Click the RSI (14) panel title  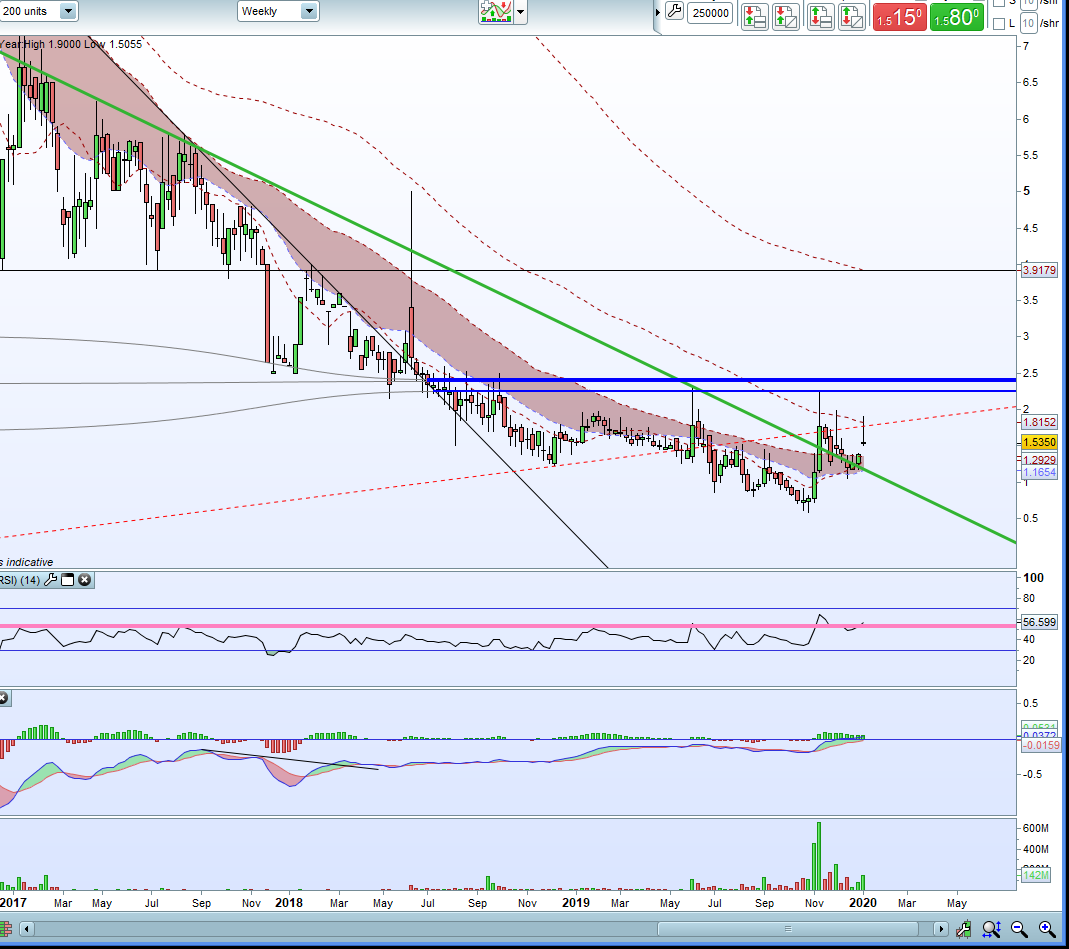tap(20, 580)
